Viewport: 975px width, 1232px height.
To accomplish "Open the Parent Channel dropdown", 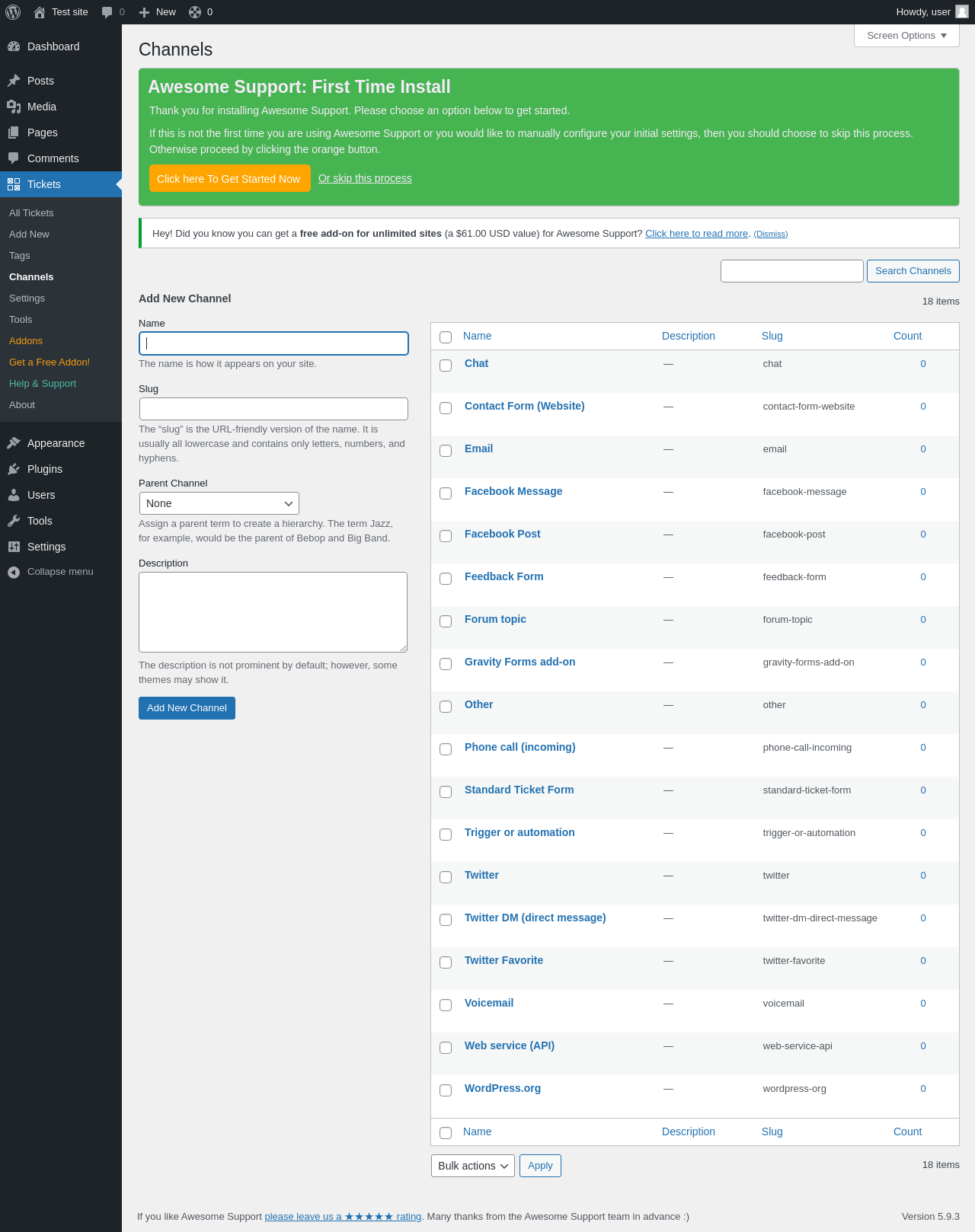I will click(x=219, y=503).
